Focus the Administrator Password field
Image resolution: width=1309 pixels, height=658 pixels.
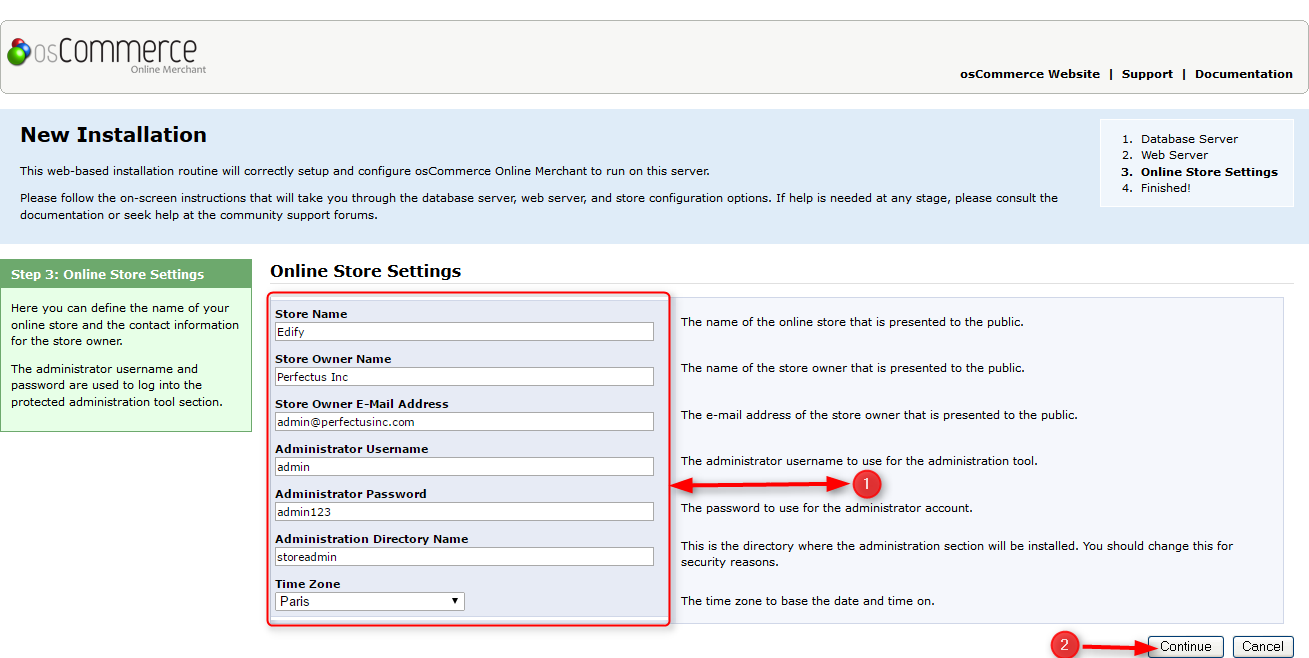464,511
